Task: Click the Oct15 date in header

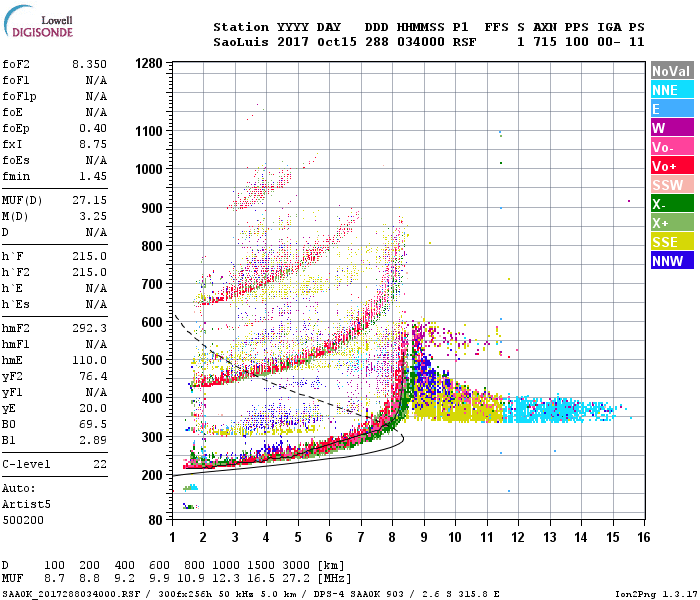Action: (x=337, y=42)
